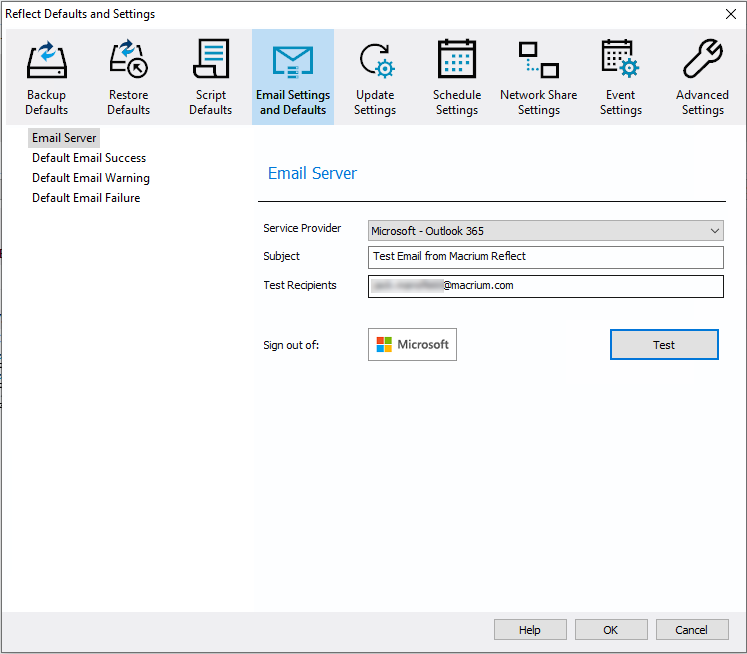Click the Test button

click(664, 344)
